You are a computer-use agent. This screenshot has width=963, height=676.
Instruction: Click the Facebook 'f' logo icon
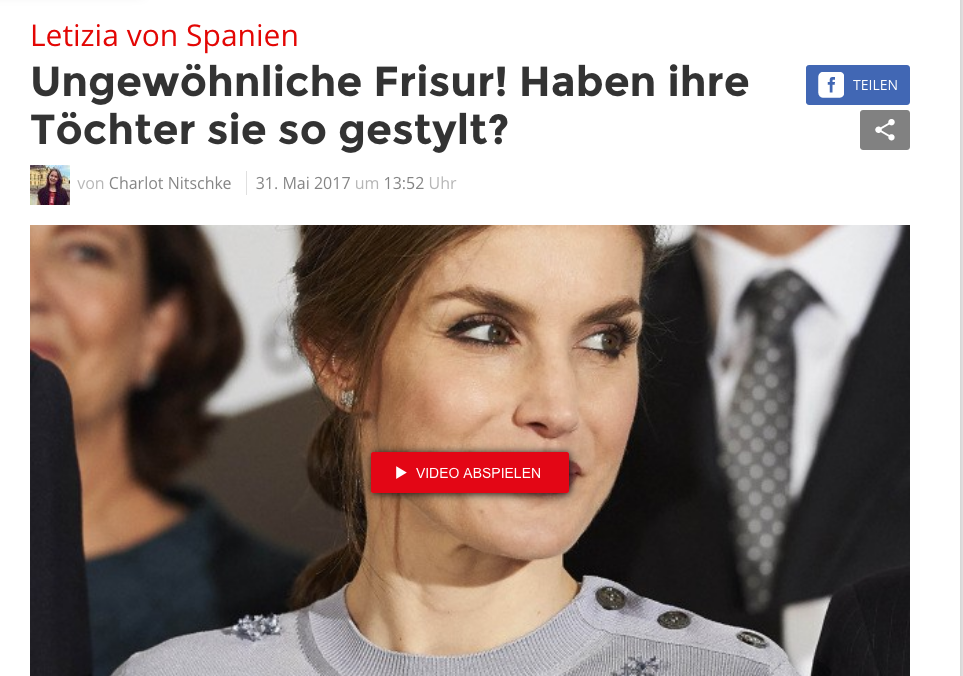[830, 85]
